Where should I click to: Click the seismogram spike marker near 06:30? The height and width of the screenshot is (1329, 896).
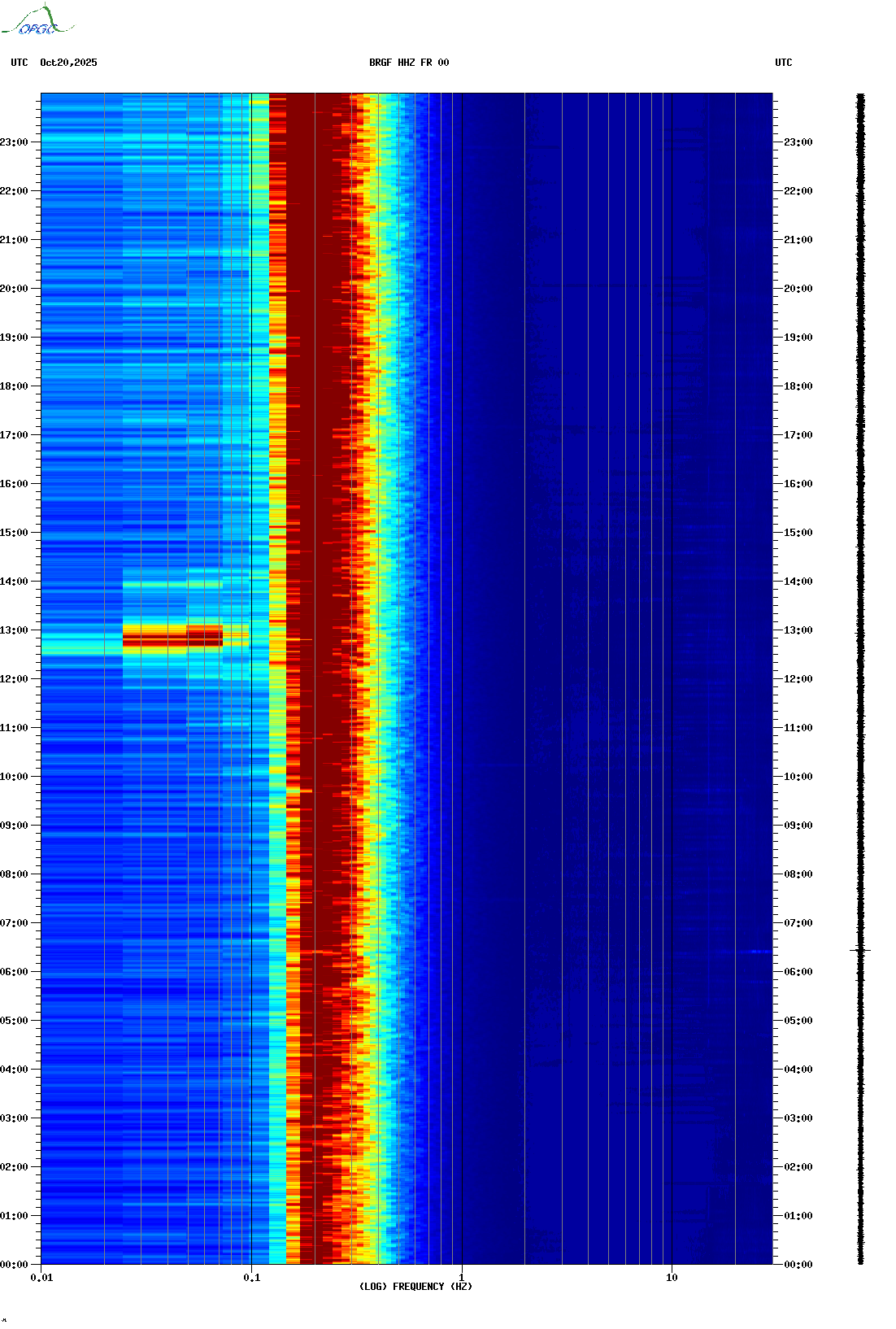pyautogui.click(x=860, y=950)
